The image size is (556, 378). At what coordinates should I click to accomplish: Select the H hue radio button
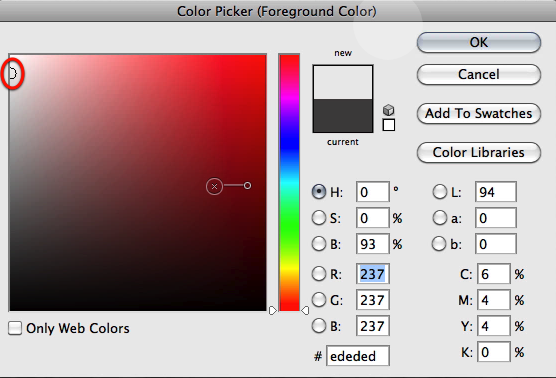[x=319, y=191]
